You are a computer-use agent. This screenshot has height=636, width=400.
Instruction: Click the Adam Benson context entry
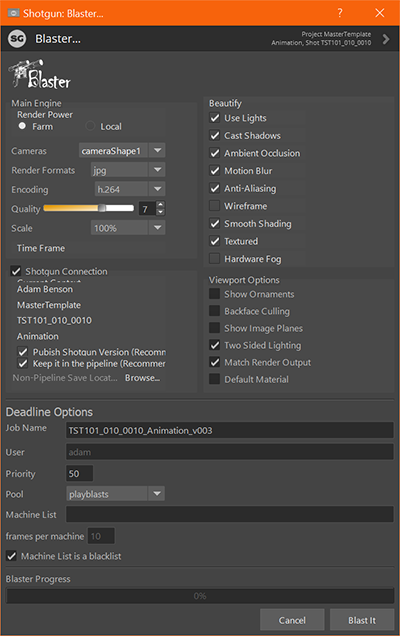pyautogui.click(x=45, y=289)
